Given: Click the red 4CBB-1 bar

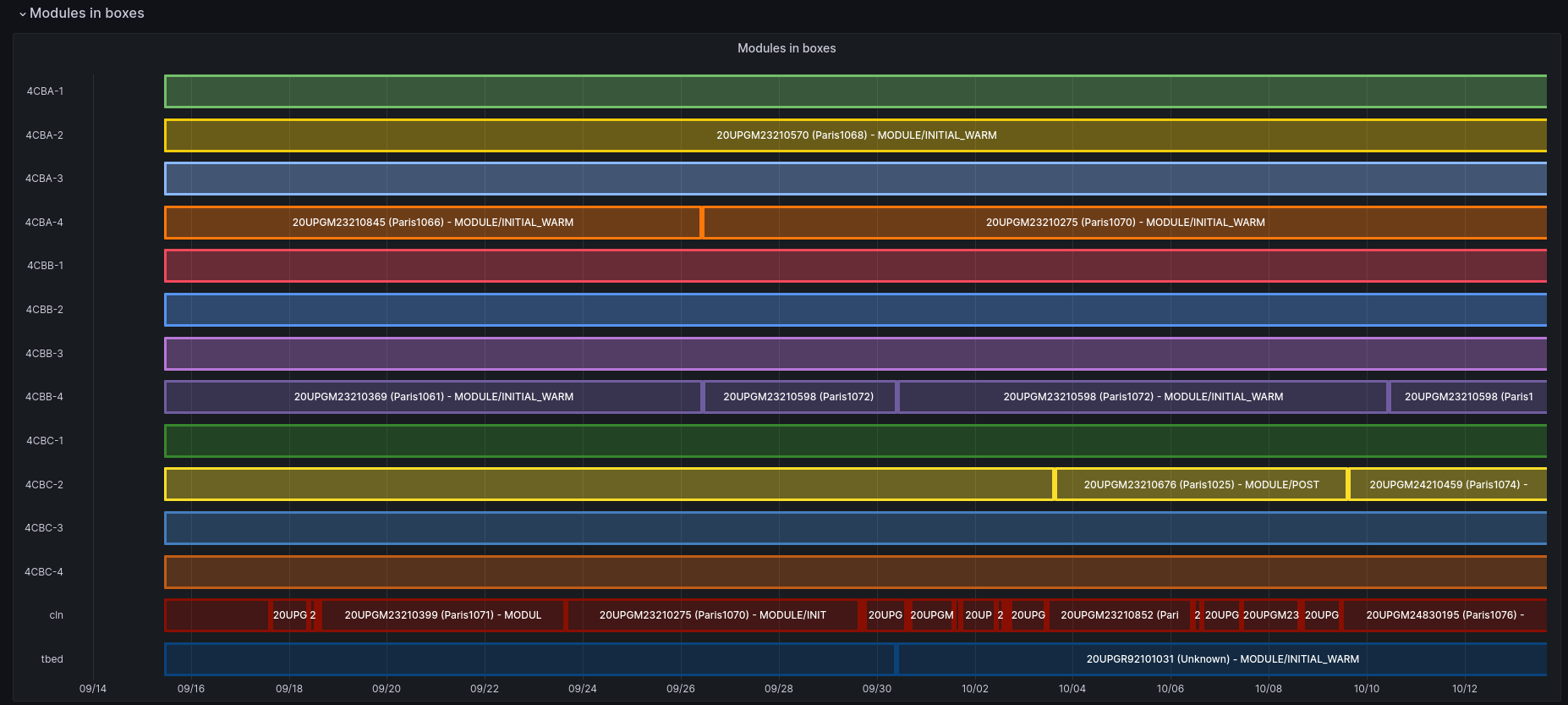Looking at the screenshot, I should 855,266.
